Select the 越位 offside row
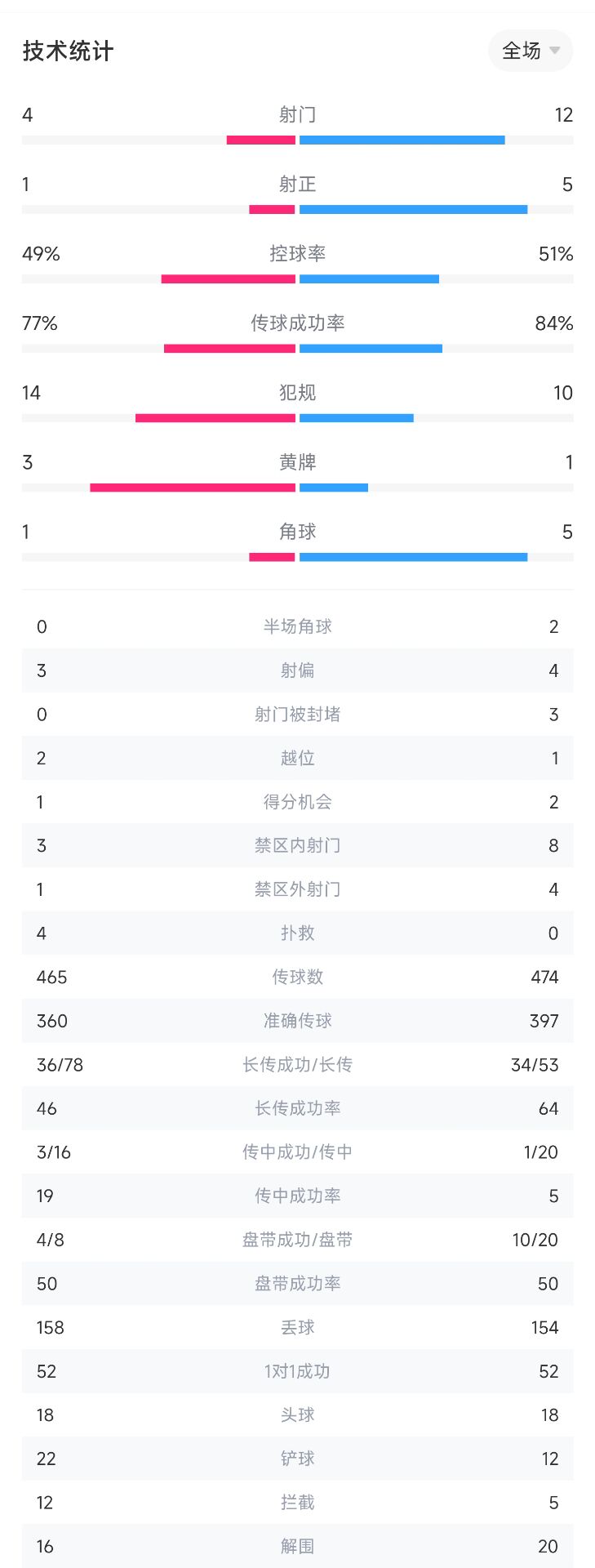Viewport: 595px width, 1568px height. point(298,758)
